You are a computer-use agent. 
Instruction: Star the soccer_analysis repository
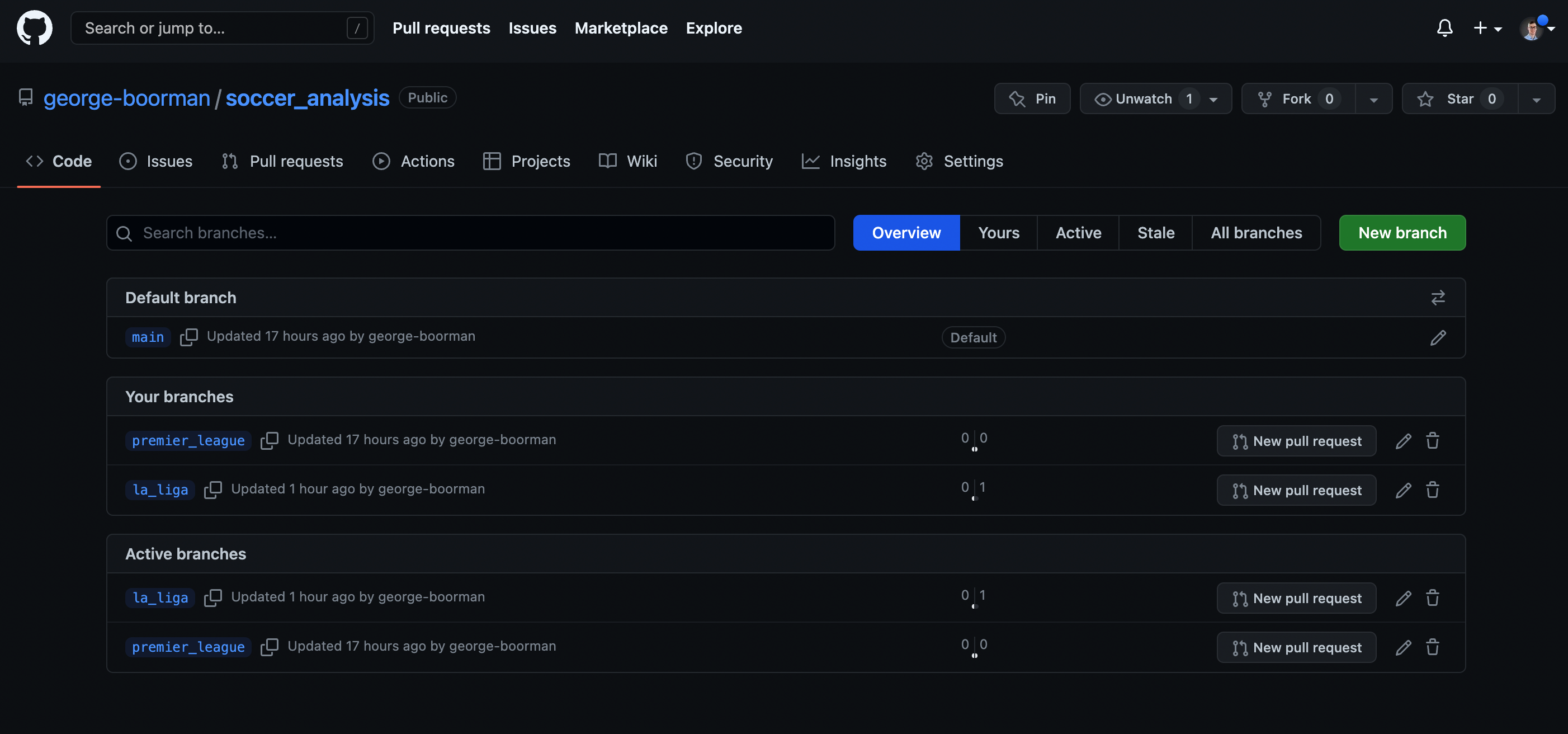(x=1459, y=98)
